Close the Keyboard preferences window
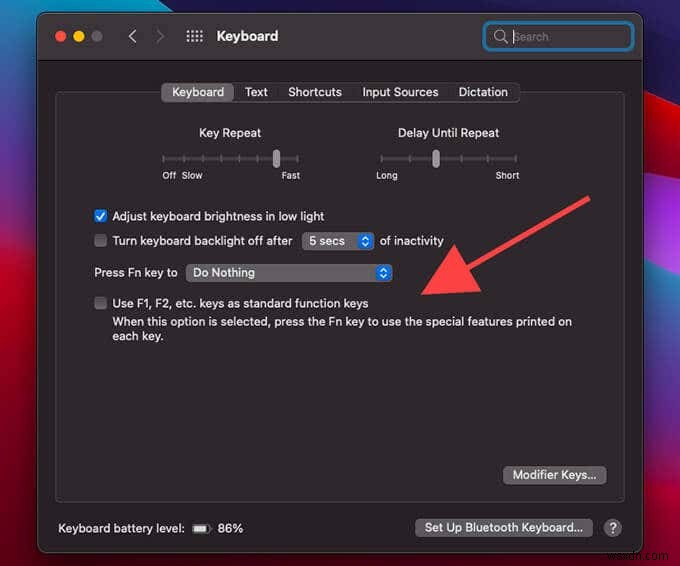 point(61,36)
